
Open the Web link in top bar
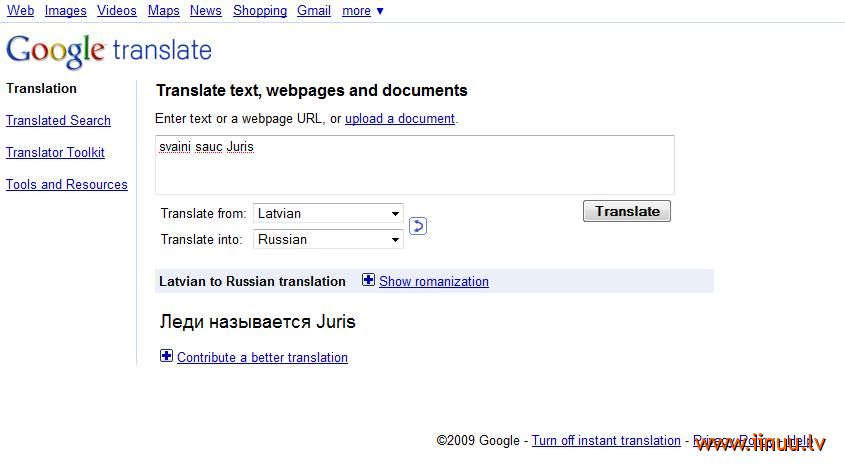pos(20,10)
